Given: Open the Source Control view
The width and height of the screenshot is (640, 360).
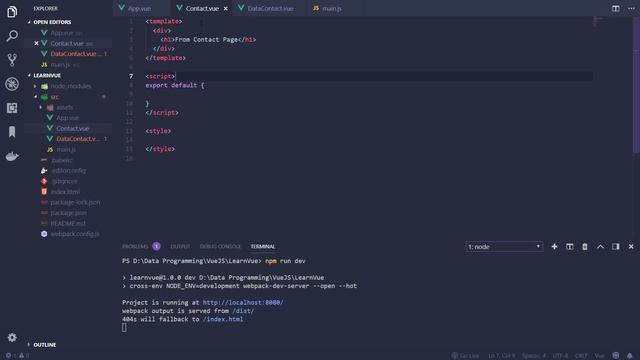Looking at the screenshot, I should coord(12,60).
